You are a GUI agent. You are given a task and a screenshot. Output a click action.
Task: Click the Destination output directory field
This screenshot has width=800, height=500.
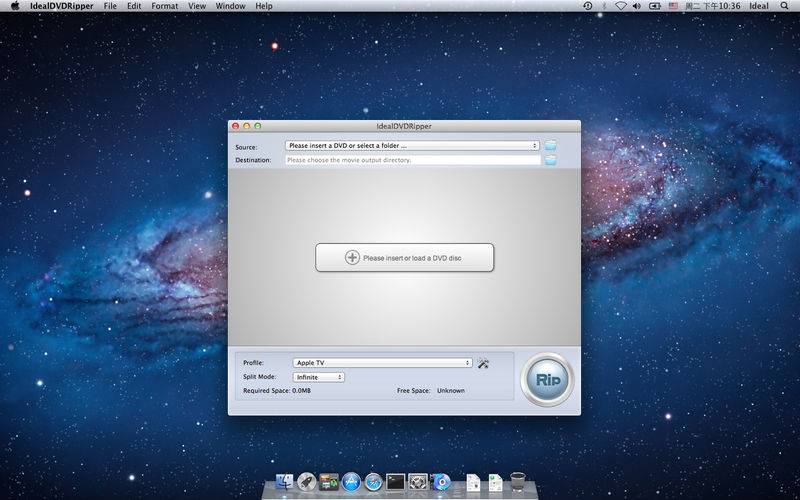coord(412,160)
